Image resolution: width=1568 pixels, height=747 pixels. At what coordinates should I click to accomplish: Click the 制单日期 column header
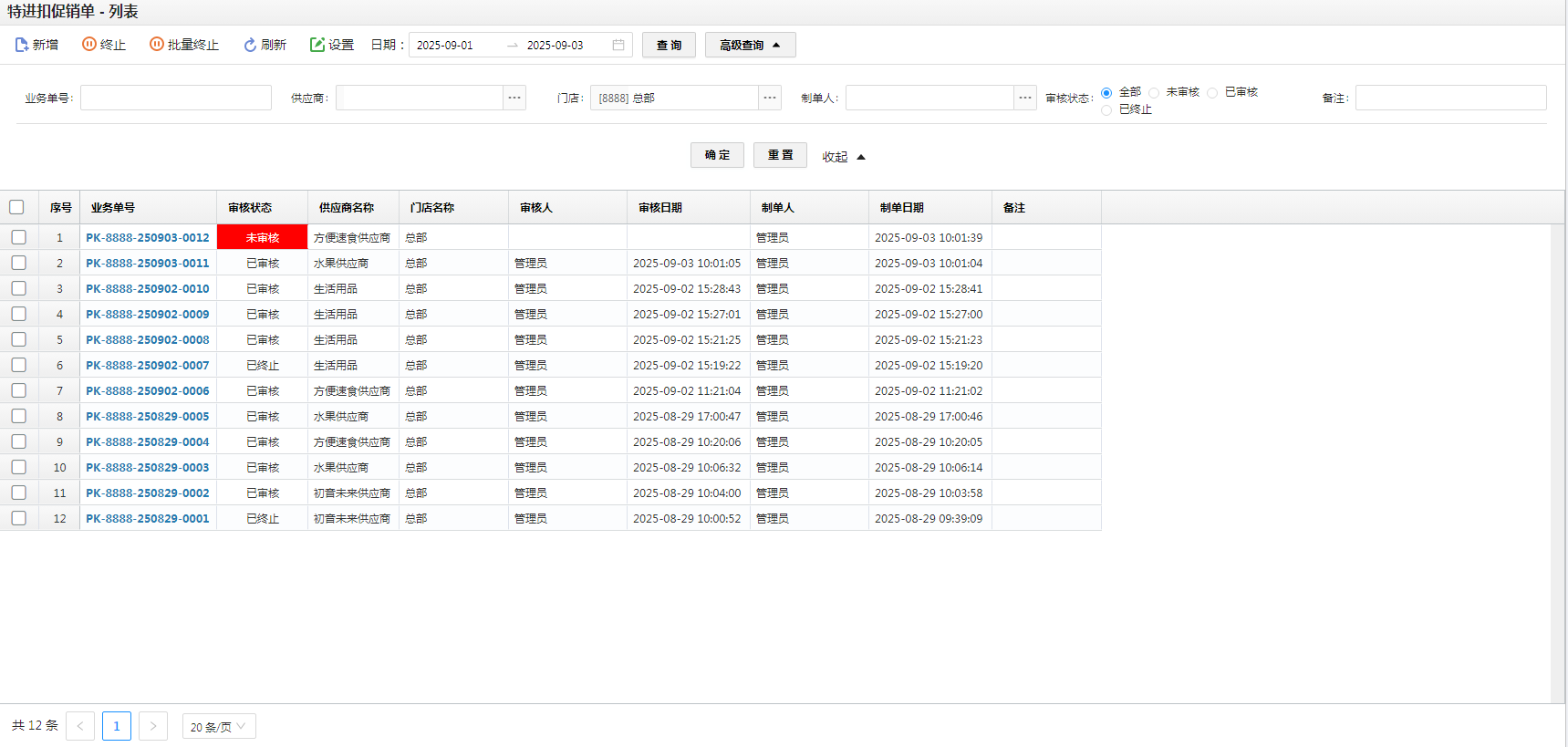901,208
